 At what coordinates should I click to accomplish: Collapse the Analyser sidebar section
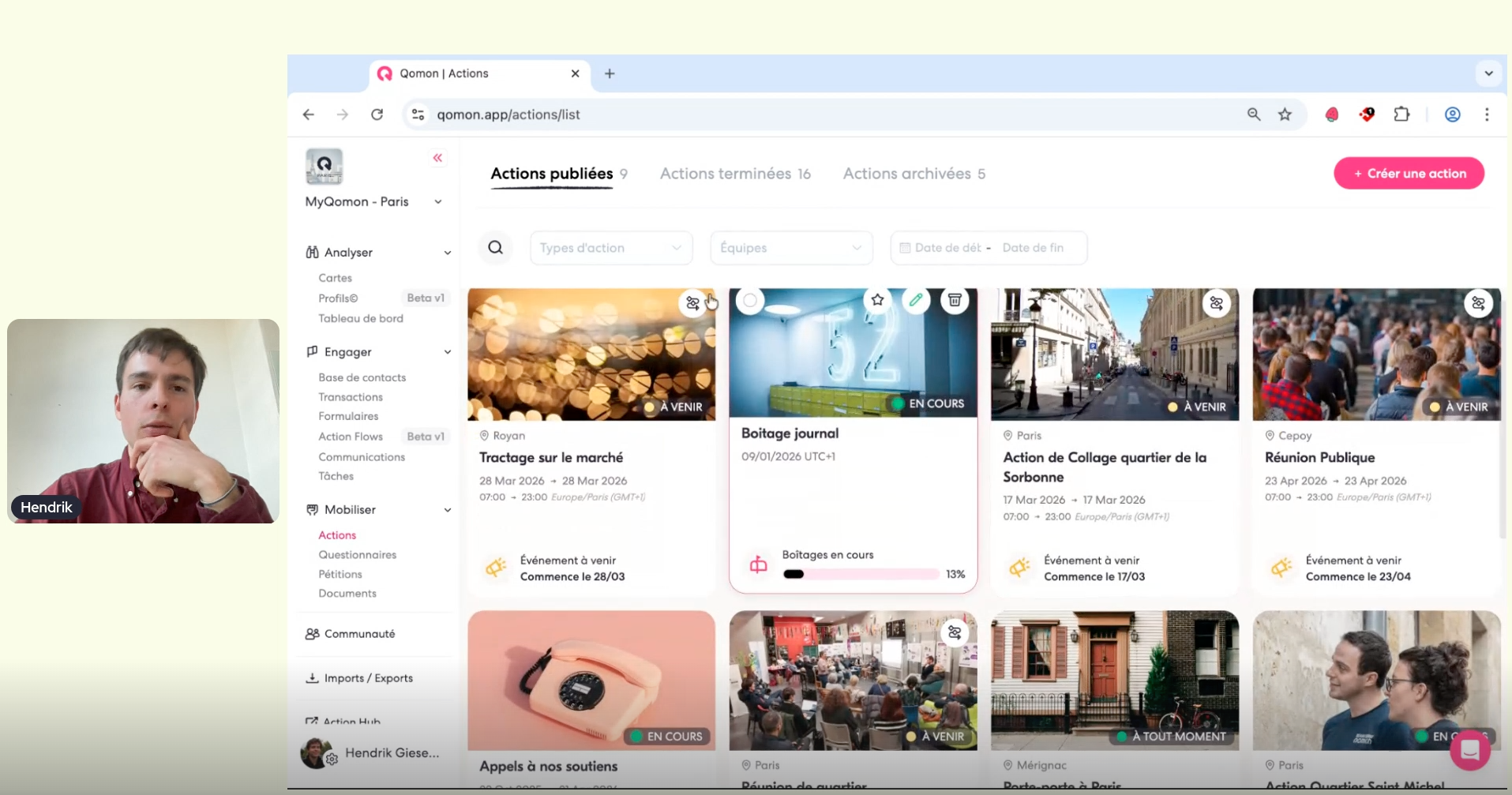[447, 253]
